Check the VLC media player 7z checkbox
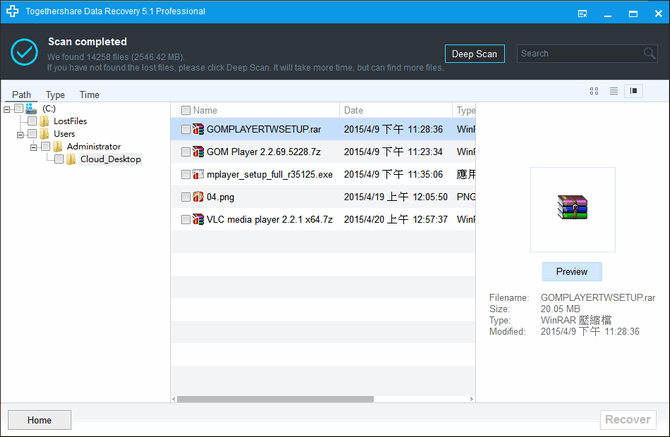The height and width of the screenshot is (437, 670). click(x=185, y=220)
